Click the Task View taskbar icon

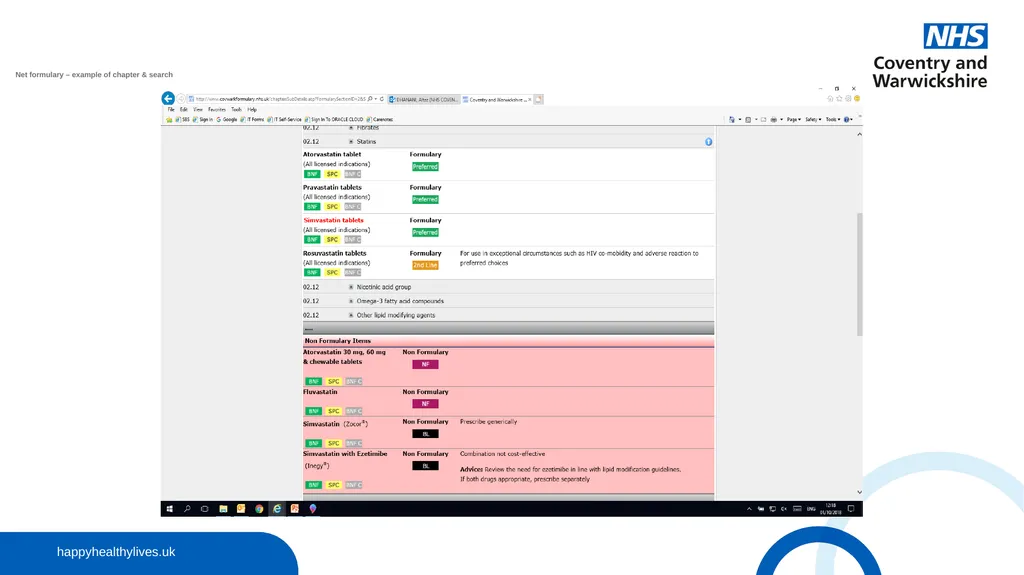204,509
